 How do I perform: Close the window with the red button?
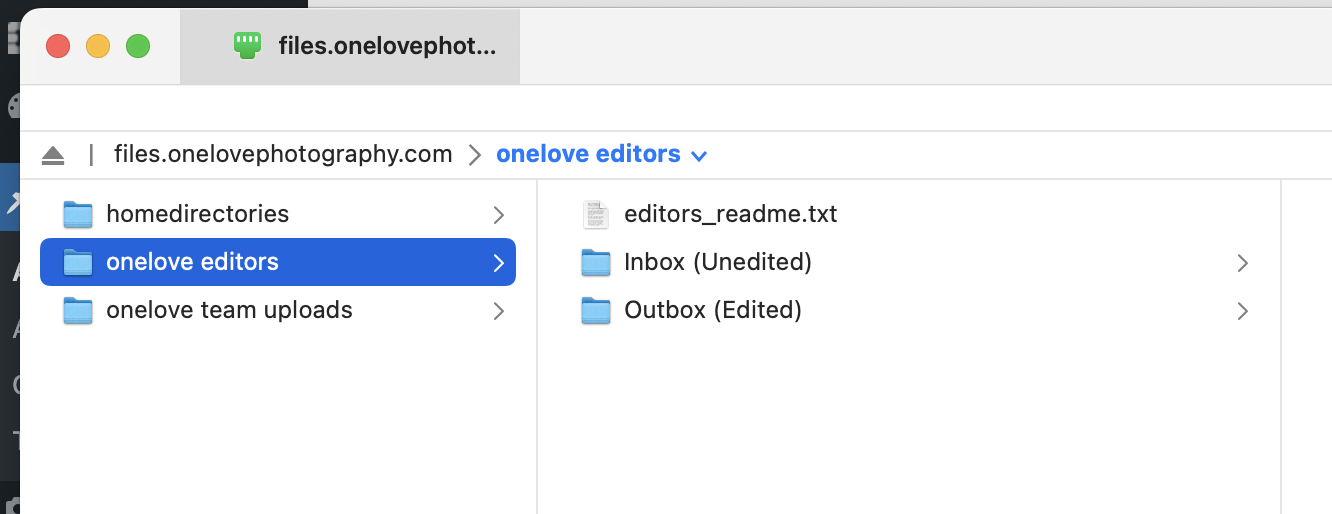pos(58,46)
